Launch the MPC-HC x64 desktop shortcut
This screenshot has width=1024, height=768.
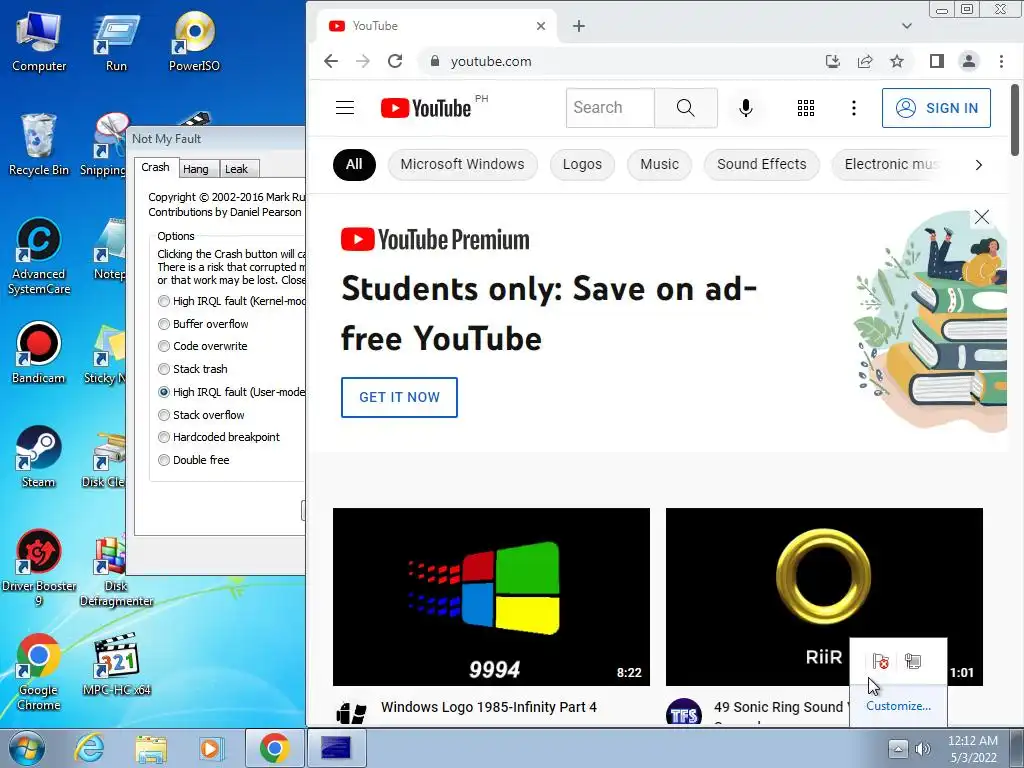(116, 665)
